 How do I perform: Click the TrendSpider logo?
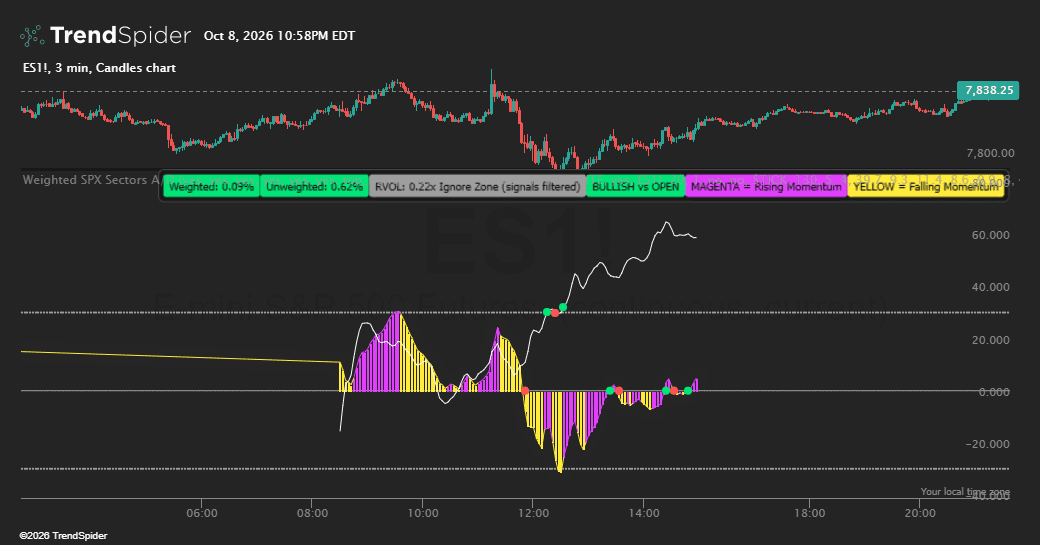(105, 36)
